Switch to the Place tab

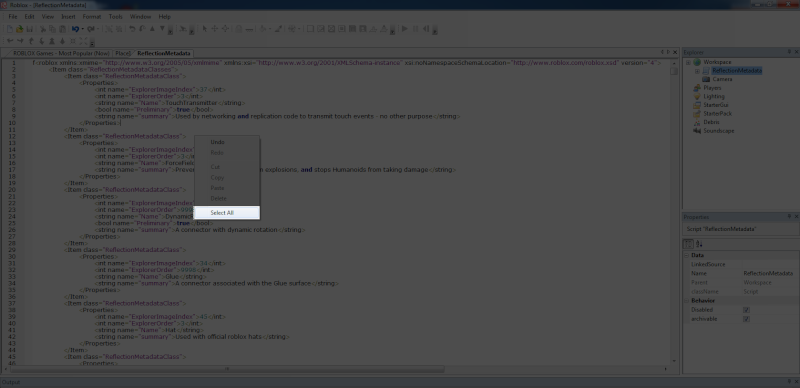click(122, 53)
